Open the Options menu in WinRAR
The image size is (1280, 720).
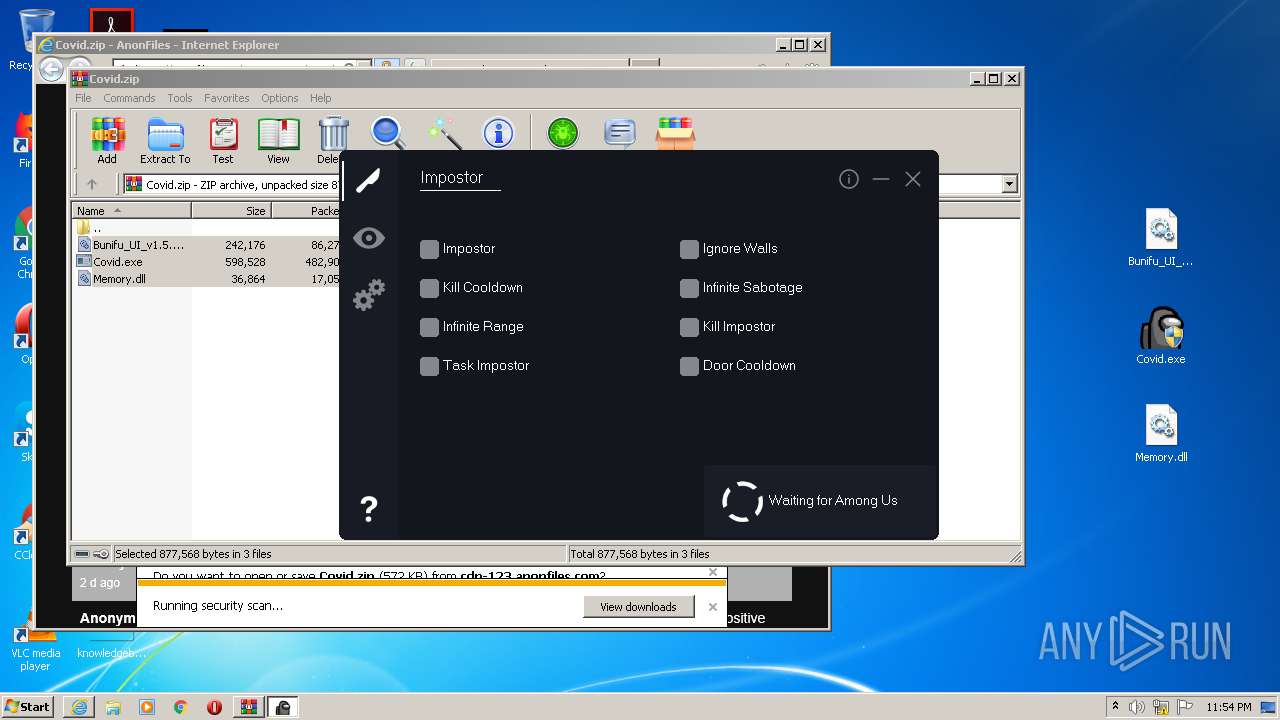click(280, 98)
